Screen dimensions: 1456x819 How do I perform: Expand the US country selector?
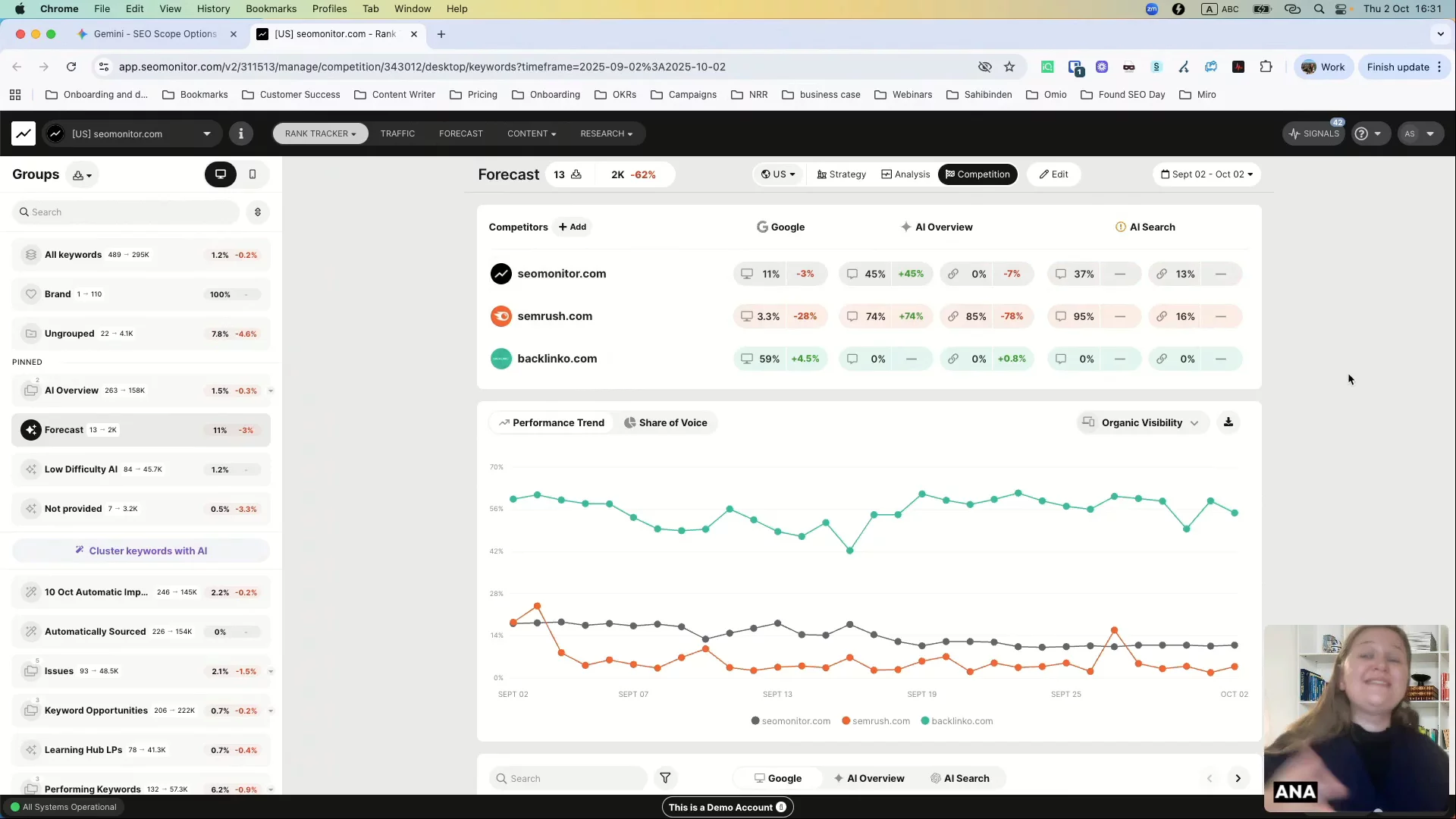(779, 174)
